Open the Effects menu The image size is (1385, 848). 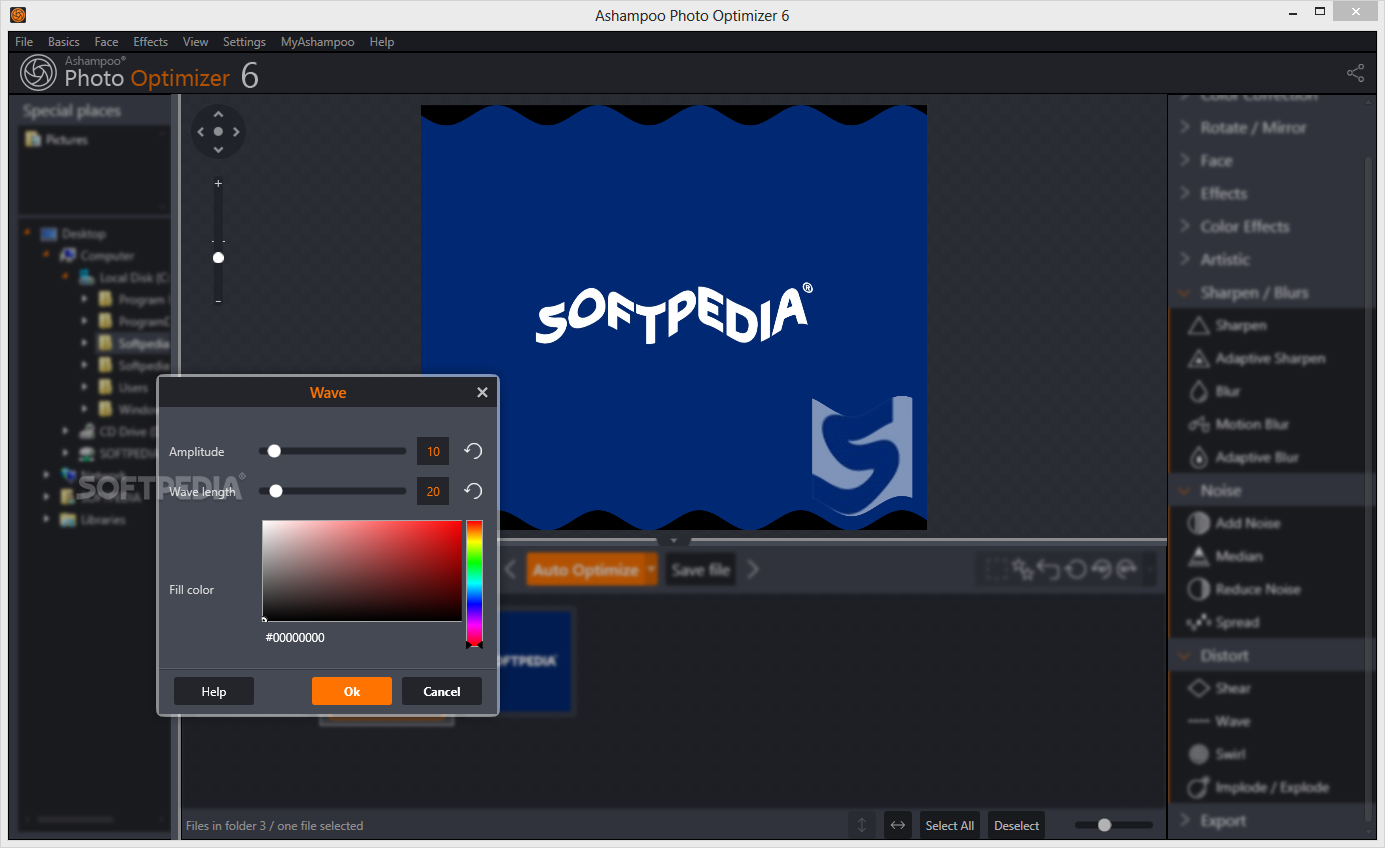click(151, 41)
